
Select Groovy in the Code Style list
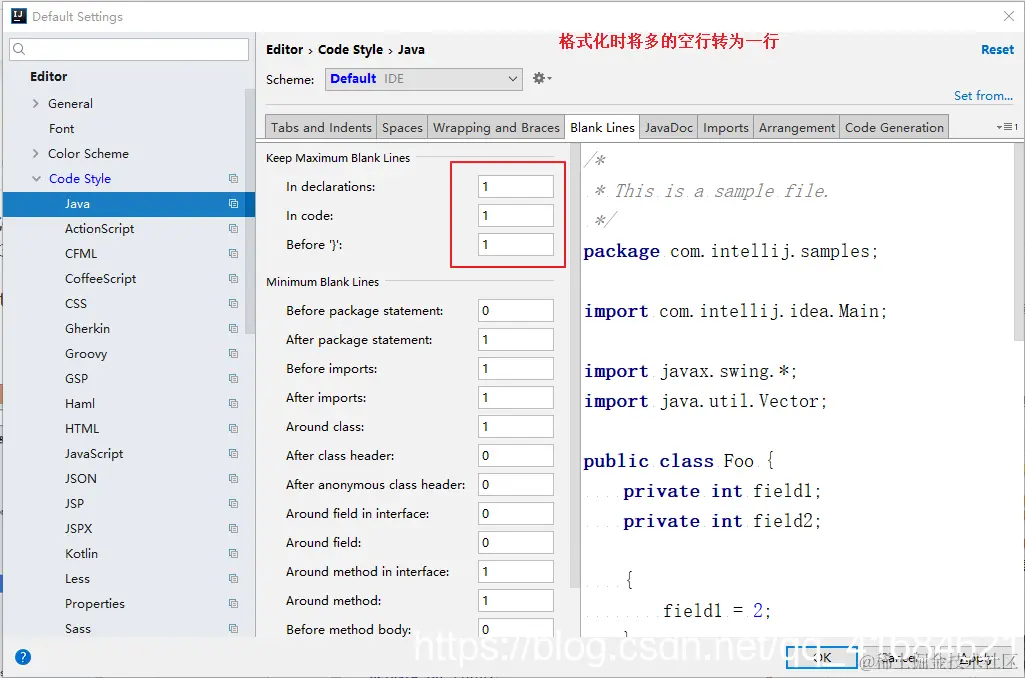tap(86, 353)
